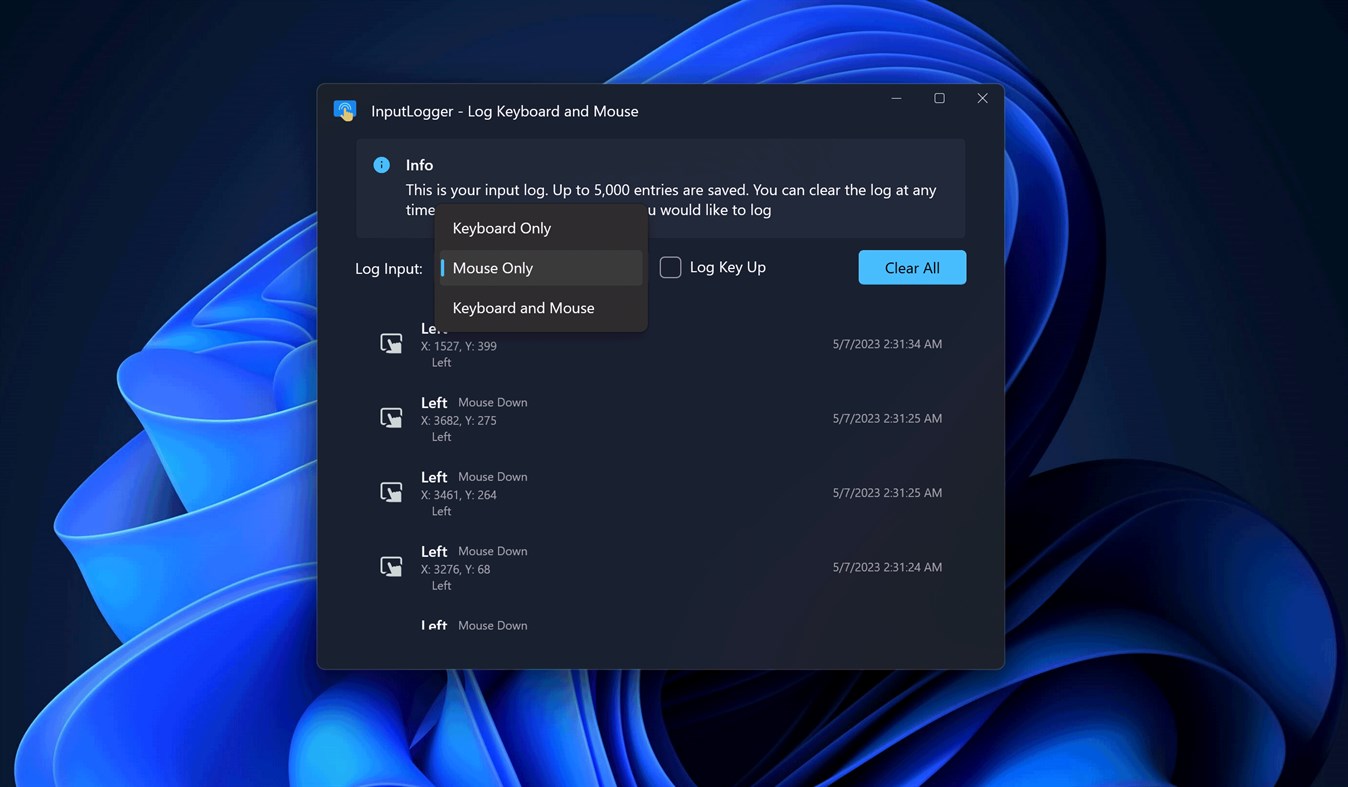Choose Keyboard and Mouse logging mode

tap(523, 307)
